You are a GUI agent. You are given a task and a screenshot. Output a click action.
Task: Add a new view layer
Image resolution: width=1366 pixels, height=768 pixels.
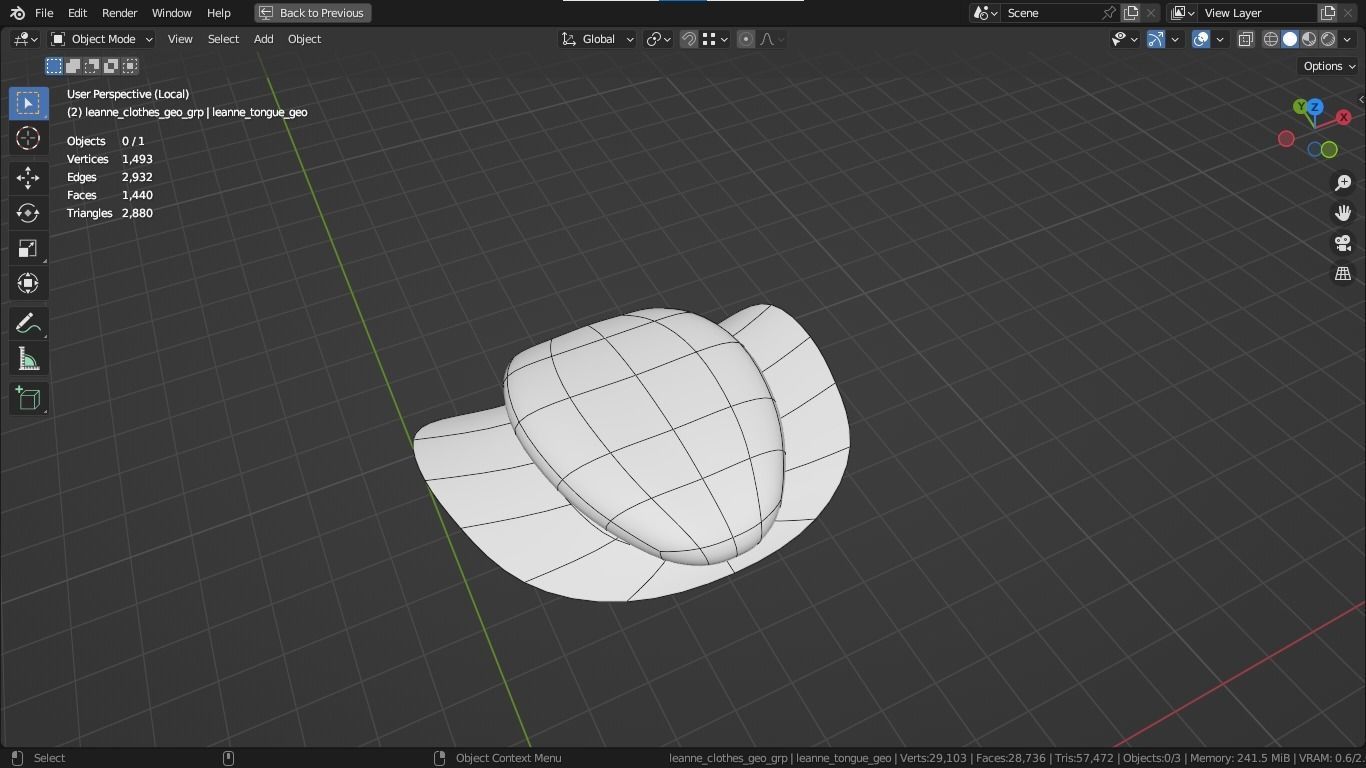1328,13
